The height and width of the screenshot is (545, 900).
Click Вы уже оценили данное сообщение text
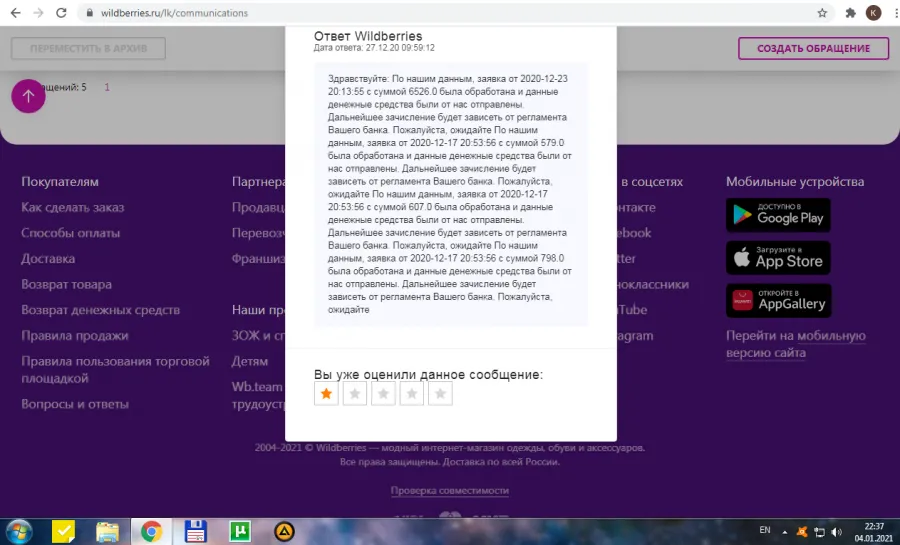(x=428, y=375)
